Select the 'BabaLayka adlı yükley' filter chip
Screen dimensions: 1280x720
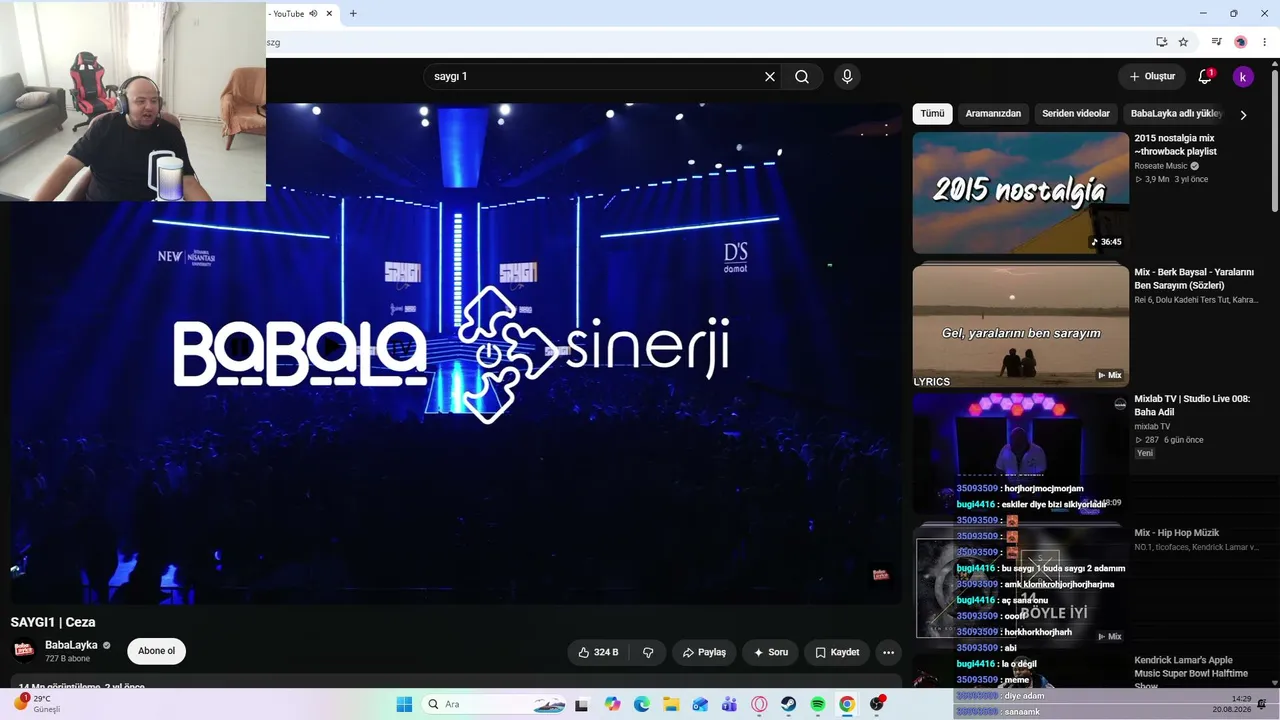(x=1176, y=114)
